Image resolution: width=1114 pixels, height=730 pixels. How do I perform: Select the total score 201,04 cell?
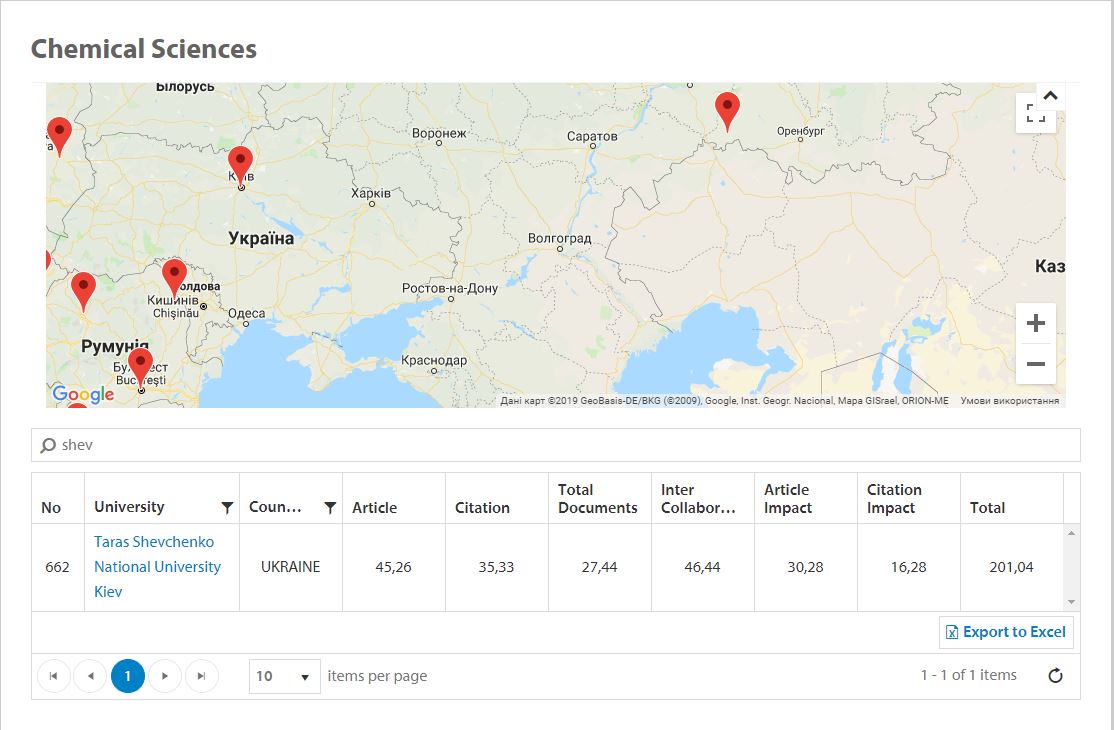point(1012,567)
